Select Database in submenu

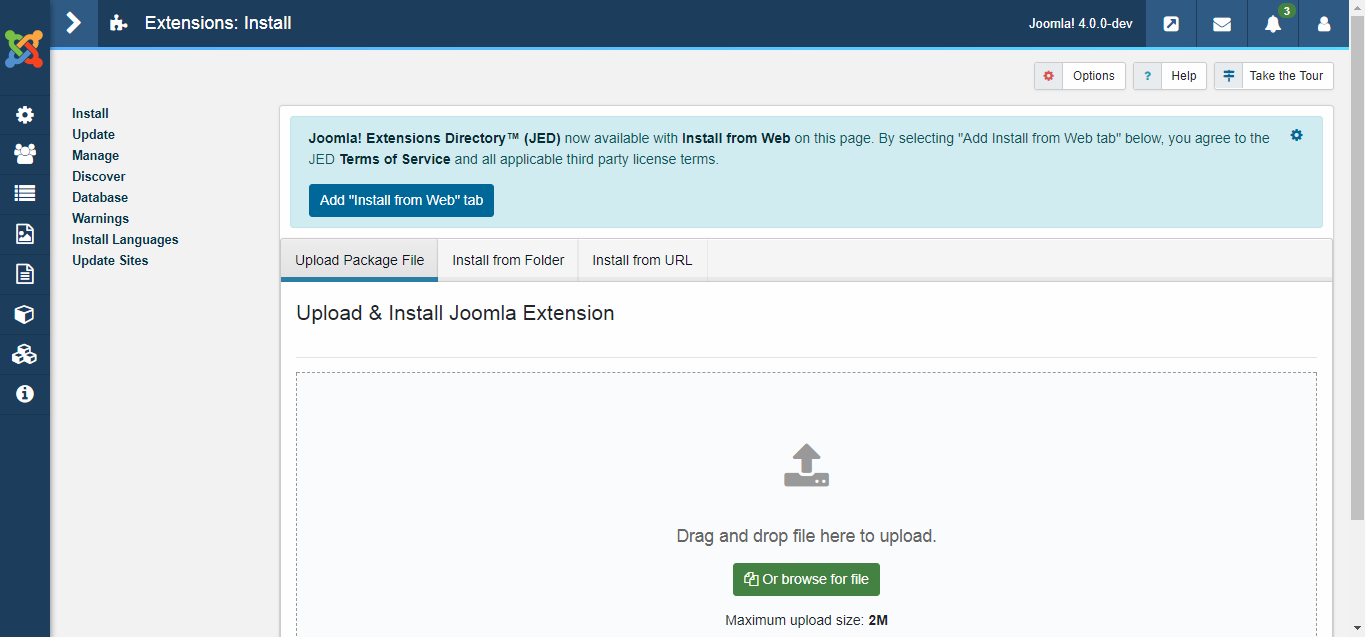click(x=100, y=197)
